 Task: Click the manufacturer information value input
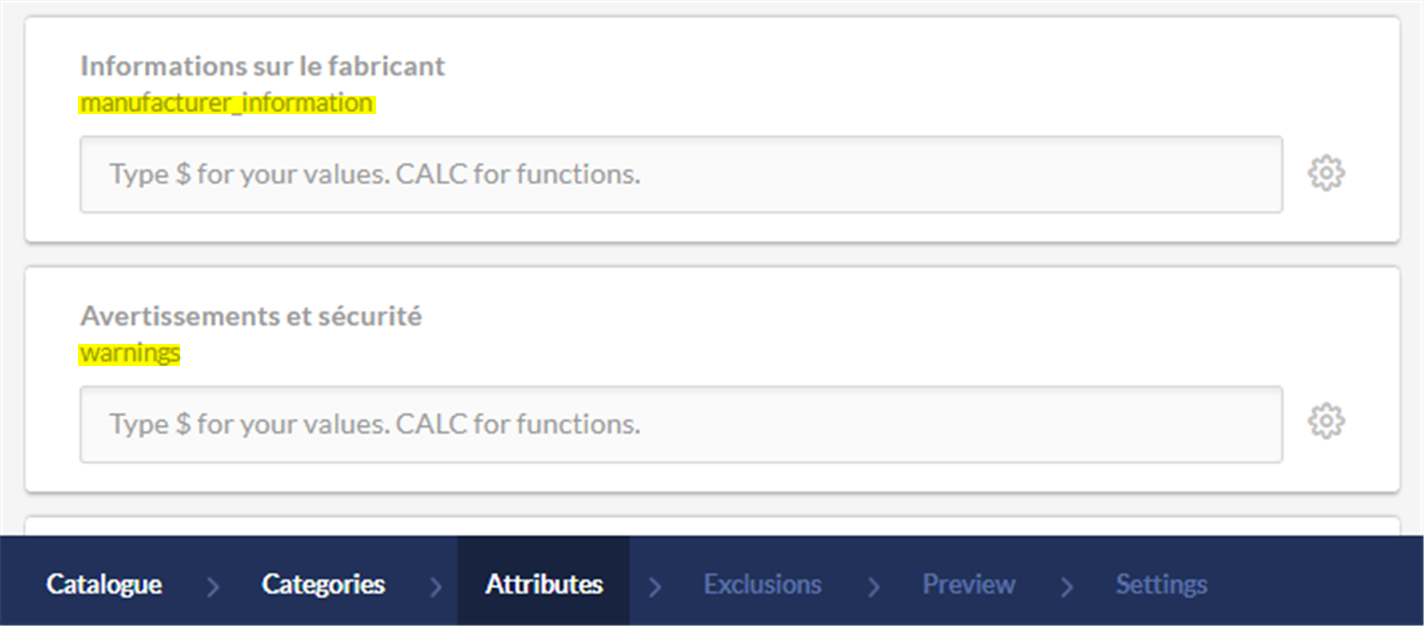tap(680, 174)
